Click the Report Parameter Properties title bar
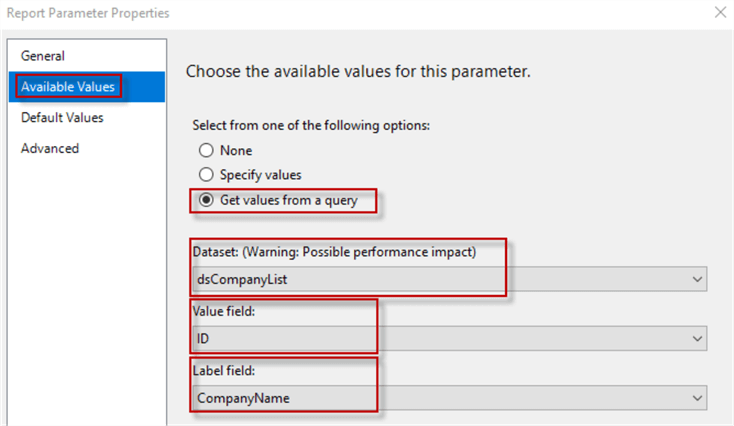The width and height of the screenshot is (734, 426). click(x=300, y=13)
